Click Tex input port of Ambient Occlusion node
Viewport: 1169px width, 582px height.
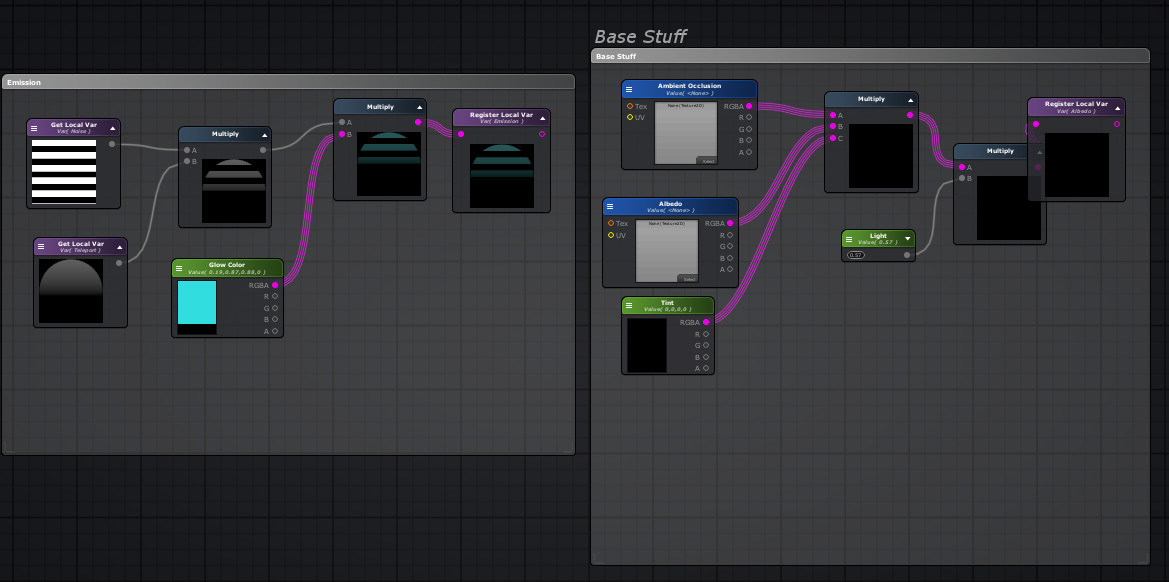click(x=630, y=106)
